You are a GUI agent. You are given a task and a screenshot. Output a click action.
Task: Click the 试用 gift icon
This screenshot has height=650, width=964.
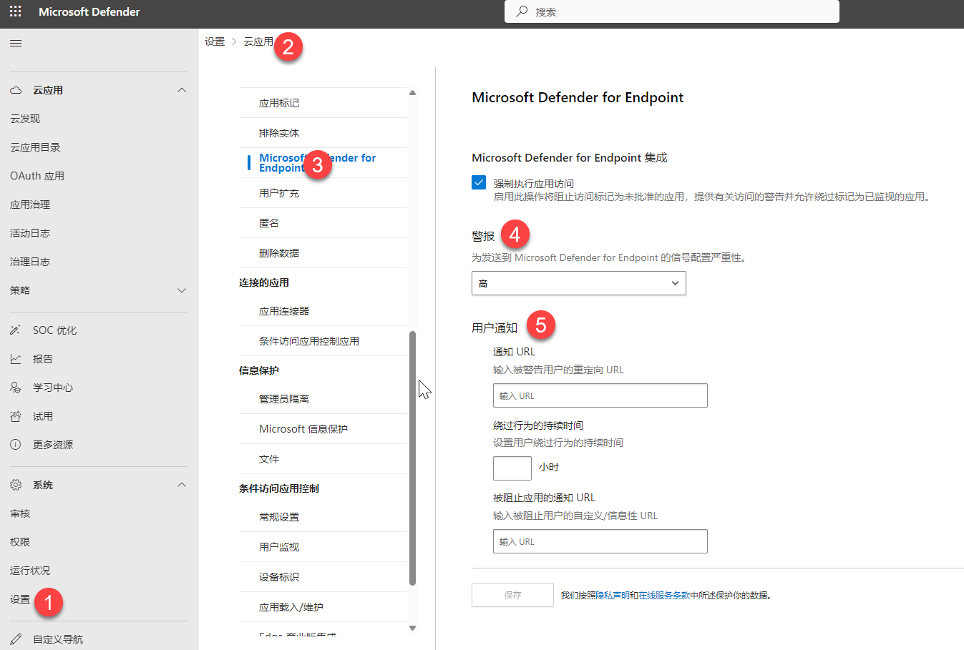point(15,416)
